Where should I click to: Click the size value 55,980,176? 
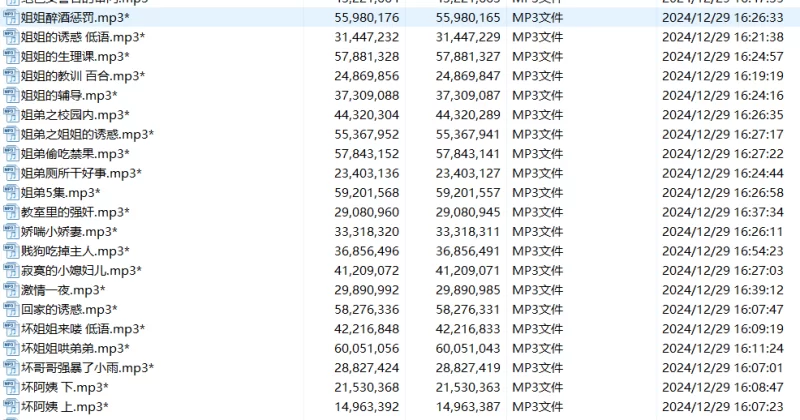point(367,18)
